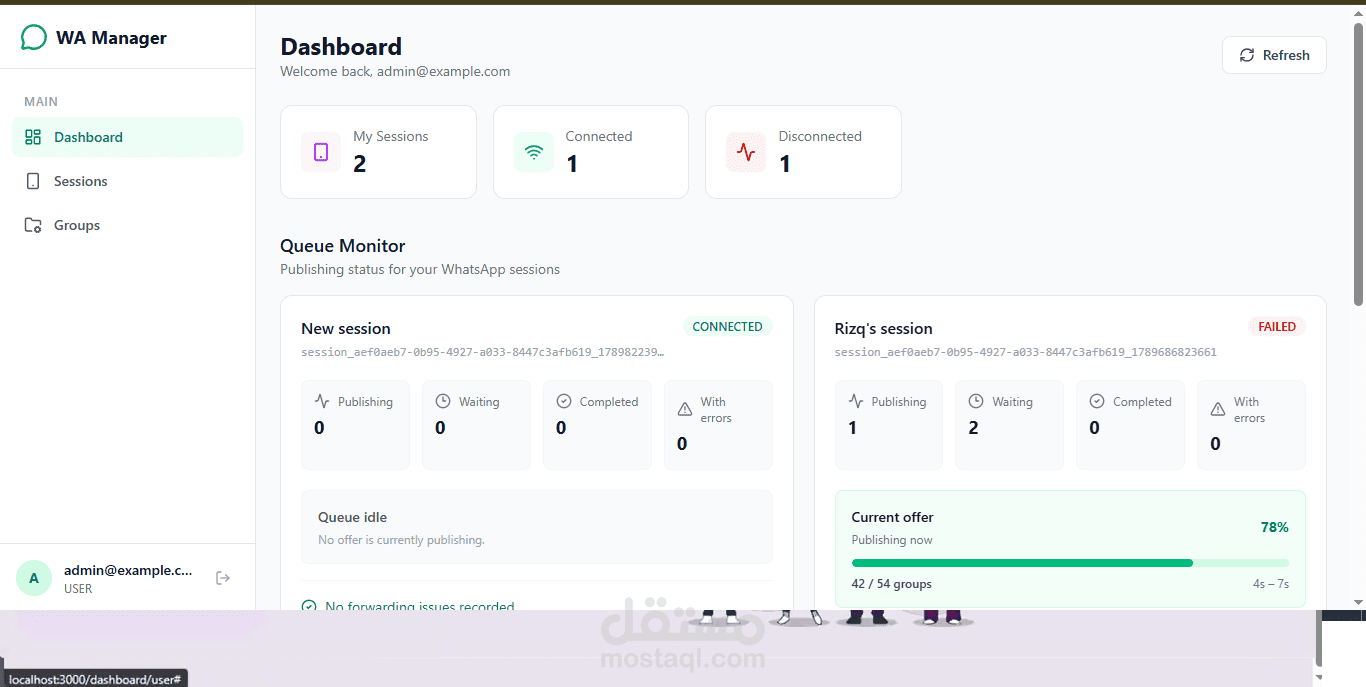1366x687 pixels.
Task: Click the "Dashboard" page heading
Action: click(x=341, y=46)
